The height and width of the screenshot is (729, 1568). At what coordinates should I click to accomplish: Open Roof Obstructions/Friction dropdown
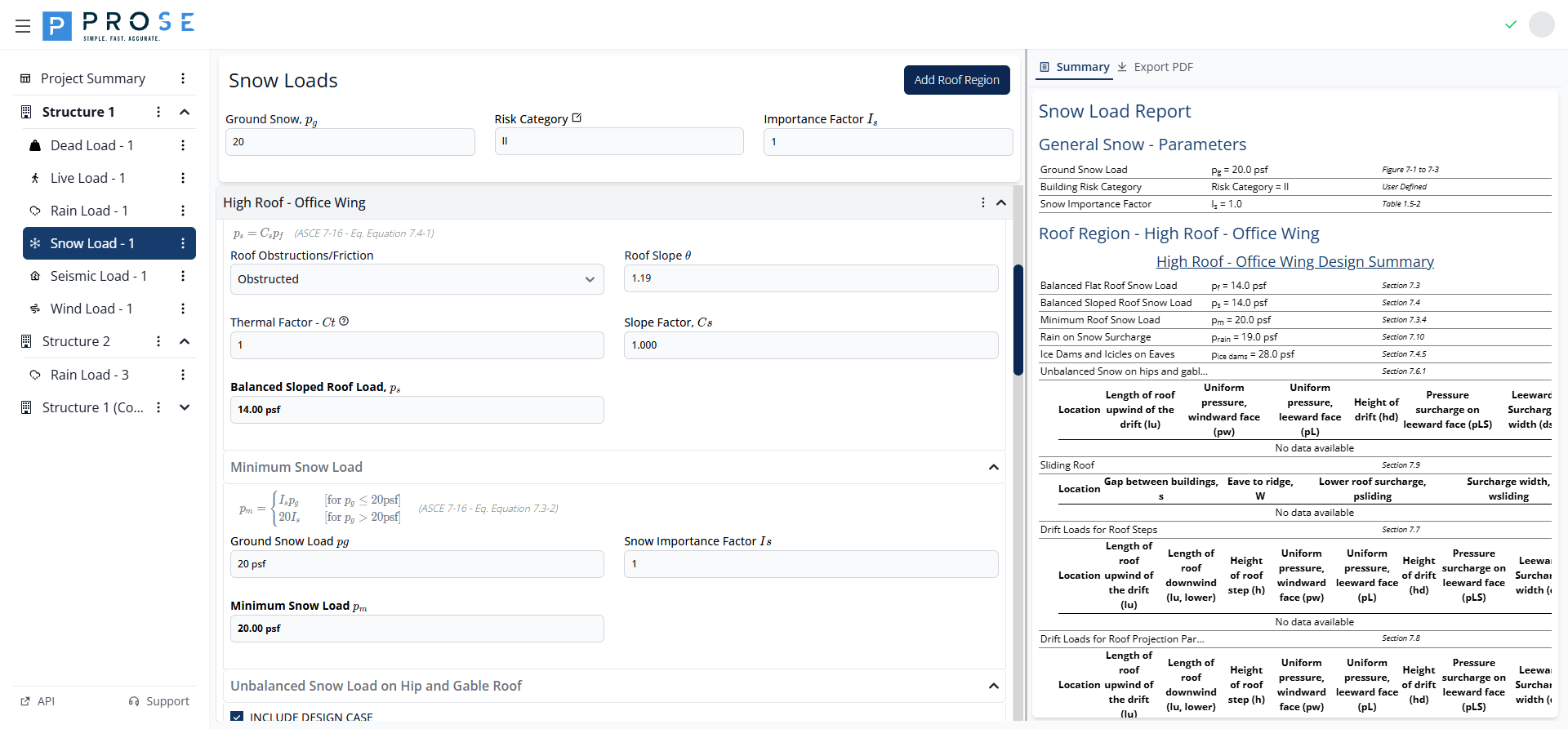[x=416, y=279]
